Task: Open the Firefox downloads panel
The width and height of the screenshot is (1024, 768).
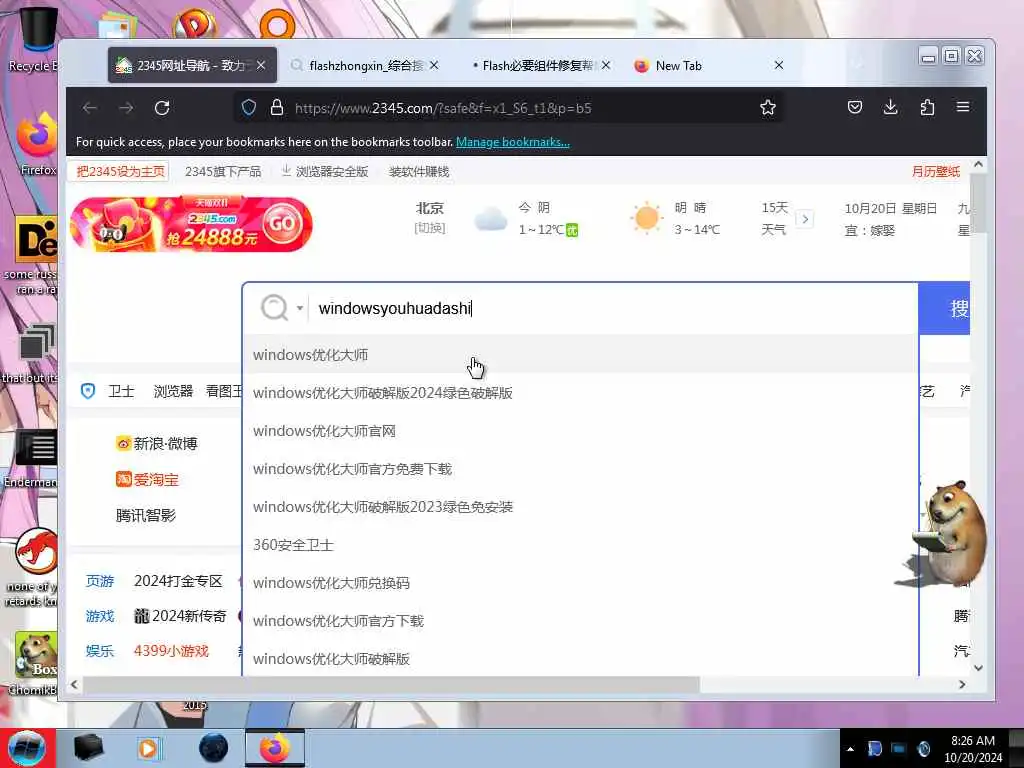Action: pos(890,107)
